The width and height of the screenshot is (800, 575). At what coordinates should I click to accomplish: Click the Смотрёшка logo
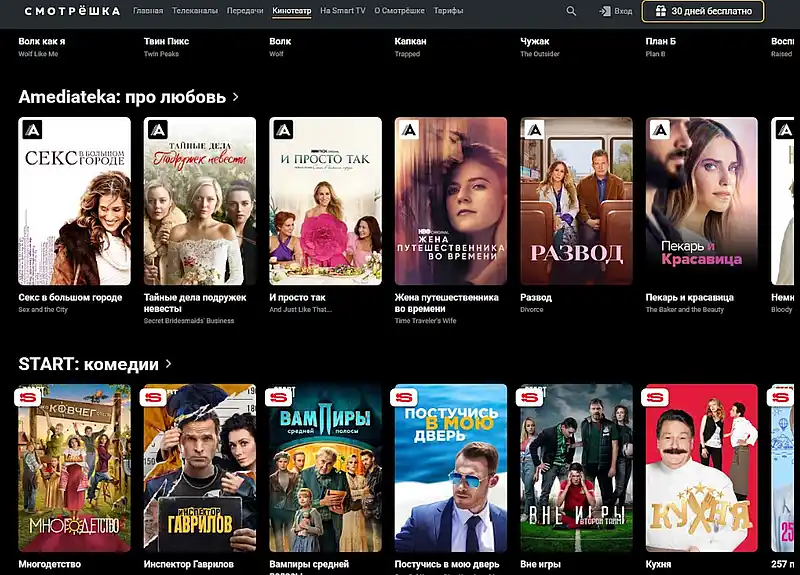pos(72,11)
